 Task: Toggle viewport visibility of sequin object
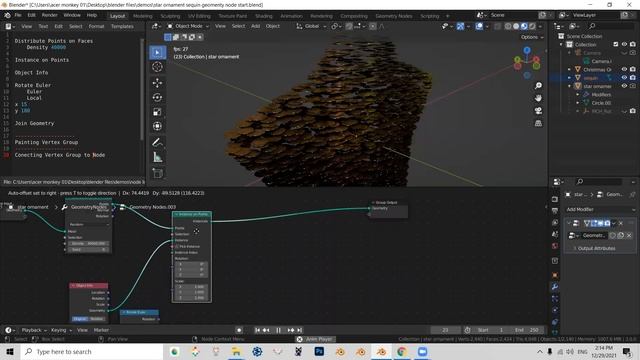coord(624,78)
